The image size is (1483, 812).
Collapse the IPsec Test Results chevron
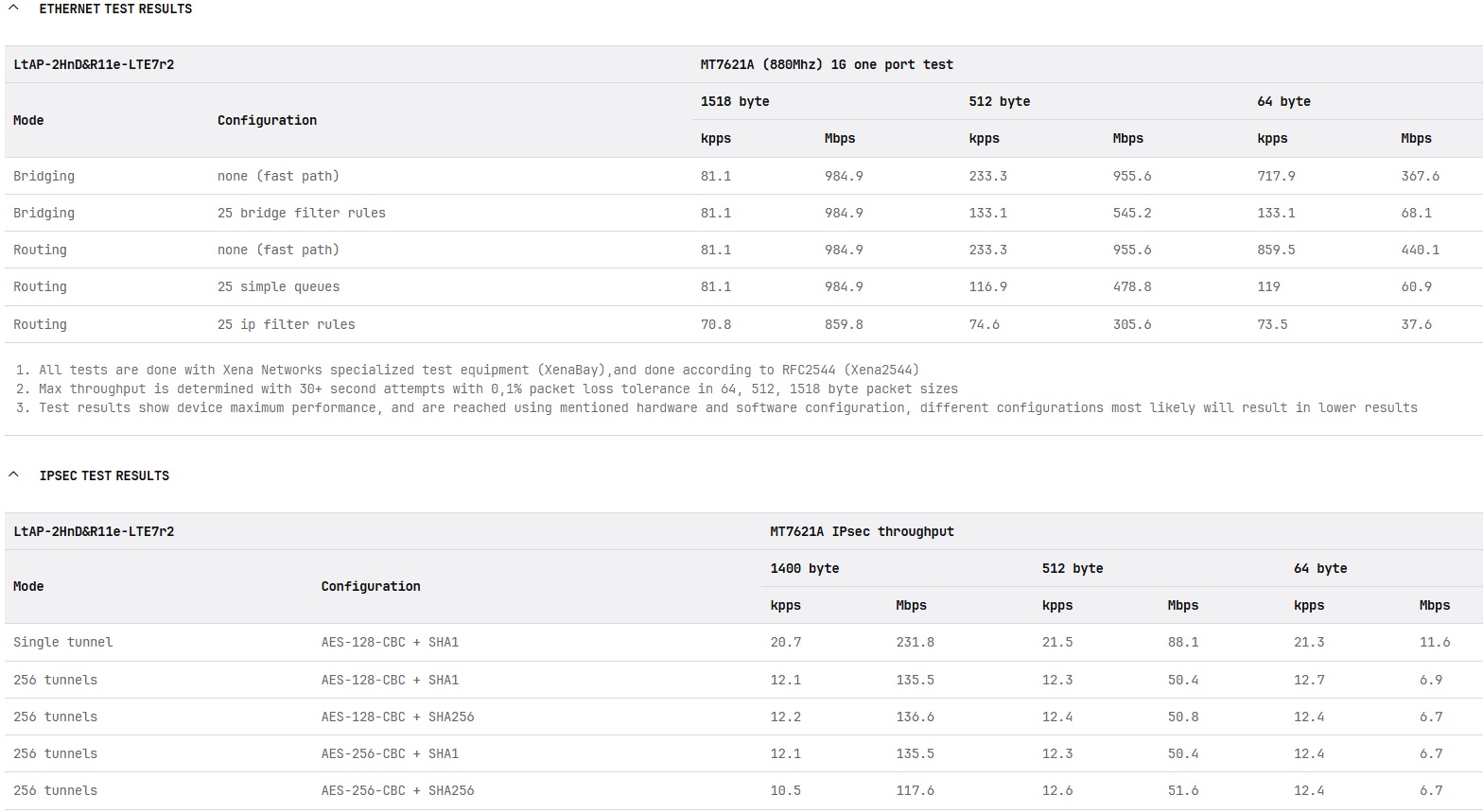click(x=13, y=475)
